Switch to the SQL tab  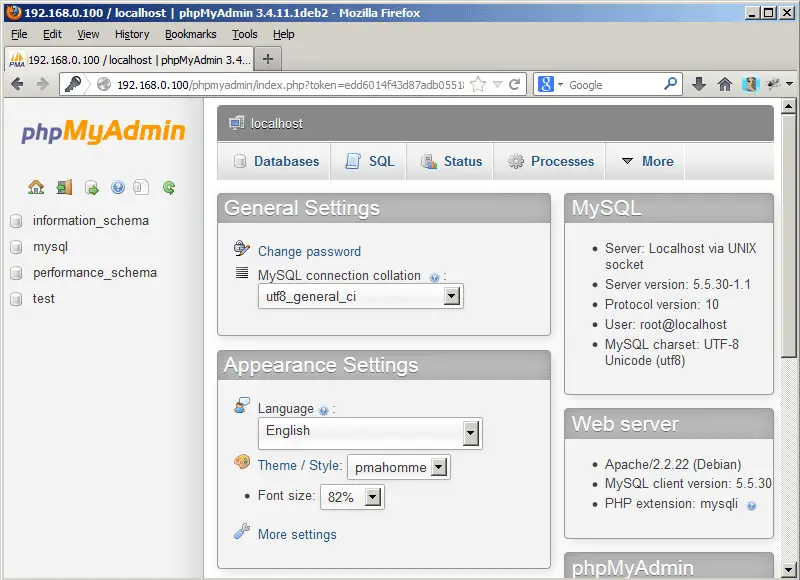coord(368,161)
